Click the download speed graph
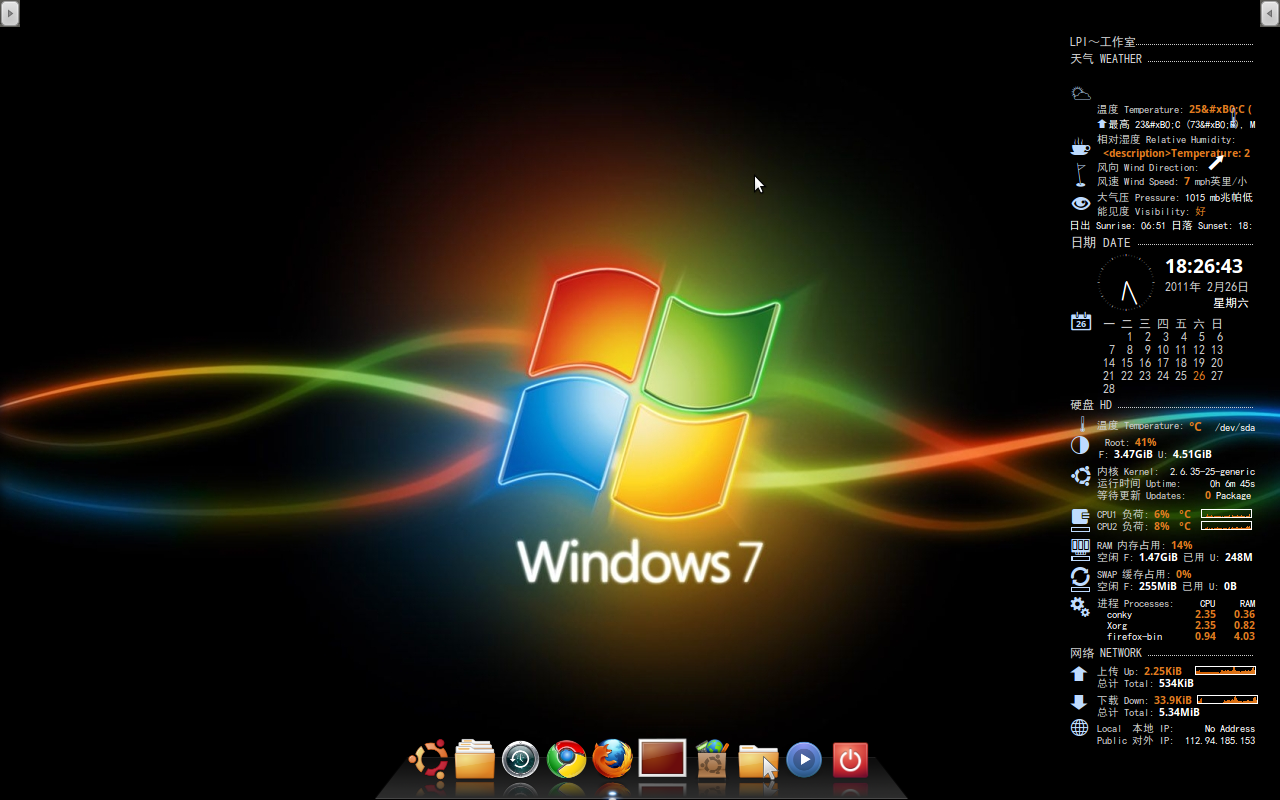 (1227, 700)
